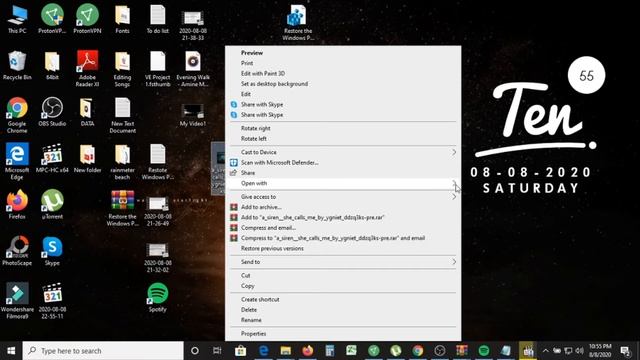Select the Google Chrome desktop shortcut

point(17,115)
